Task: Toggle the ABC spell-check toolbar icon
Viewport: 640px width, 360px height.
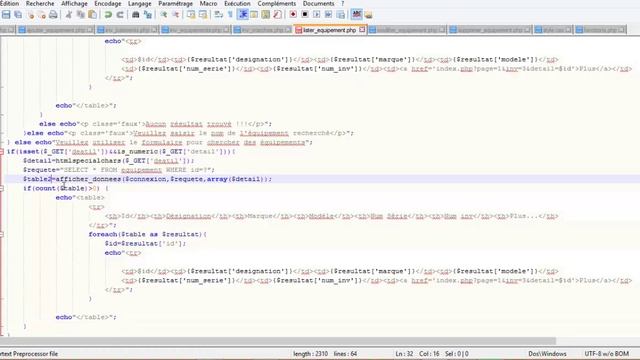Action: (356, 15)
